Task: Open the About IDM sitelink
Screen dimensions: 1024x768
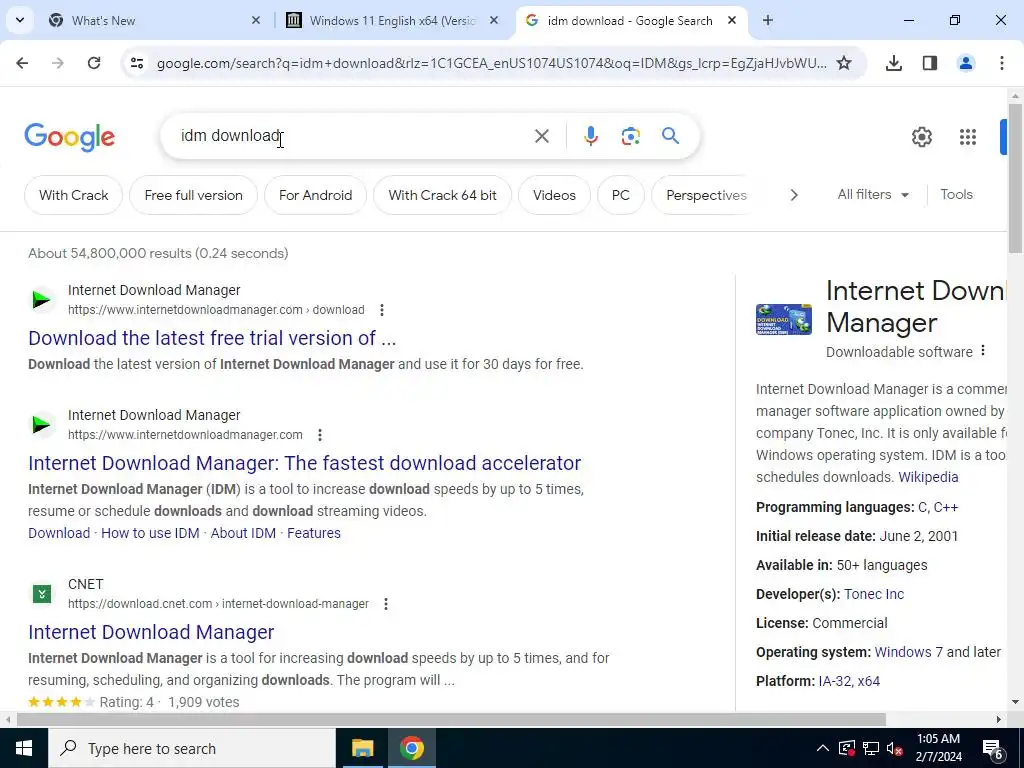Action: tap(243, 533)
